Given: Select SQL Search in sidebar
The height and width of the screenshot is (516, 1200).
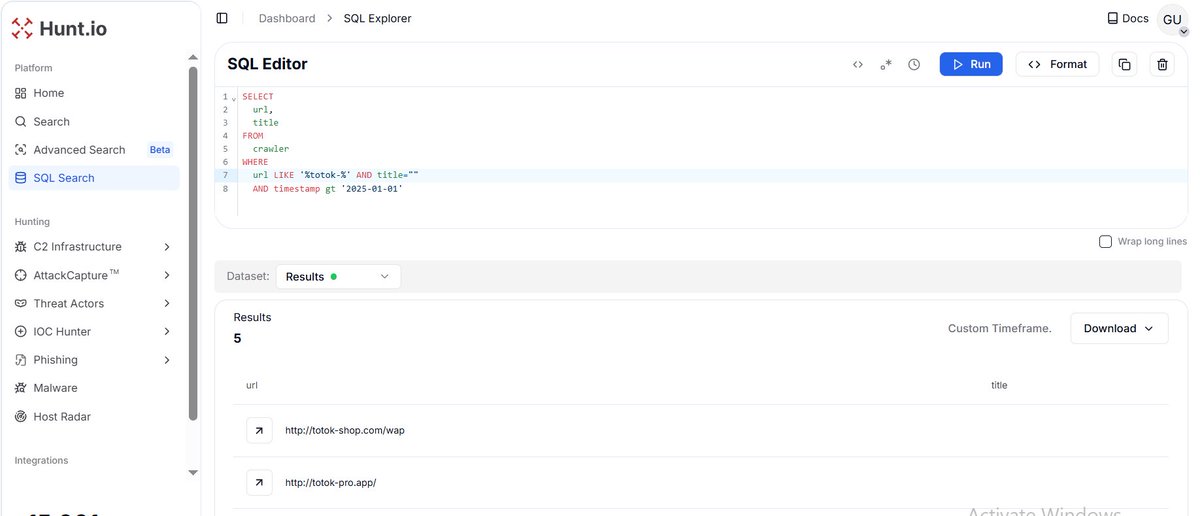Looking at the screenshot, I should [x=96, y=178].
